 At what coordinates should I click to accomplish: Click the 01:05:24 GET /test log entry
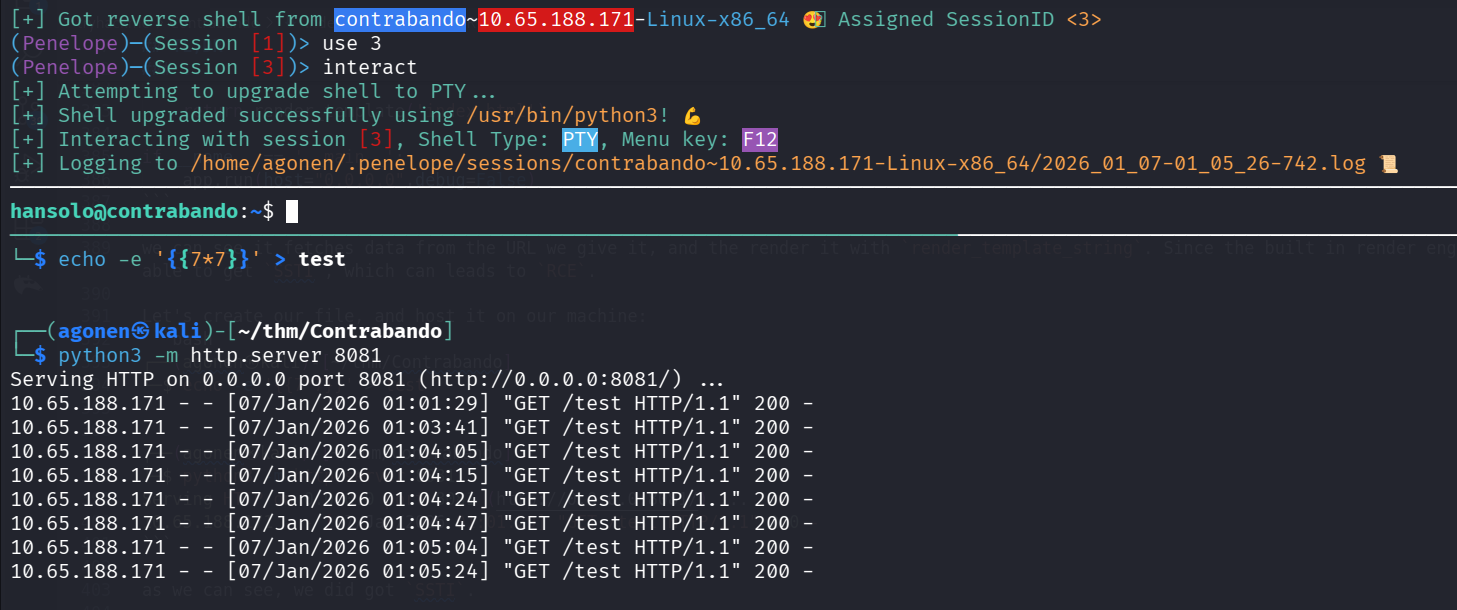[x=410, y=571]
